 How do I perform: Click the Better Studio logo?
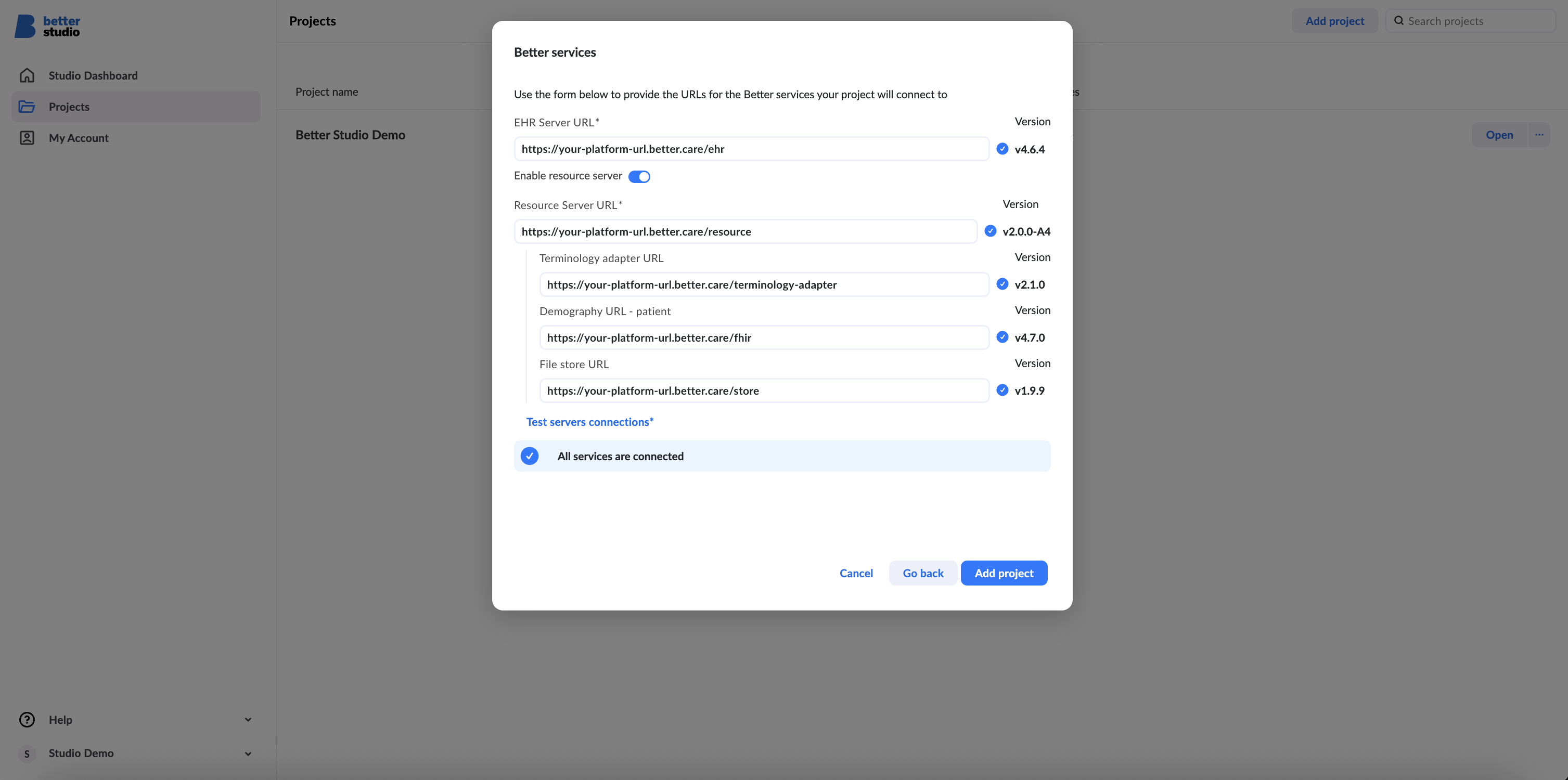[x=47, y=26]
